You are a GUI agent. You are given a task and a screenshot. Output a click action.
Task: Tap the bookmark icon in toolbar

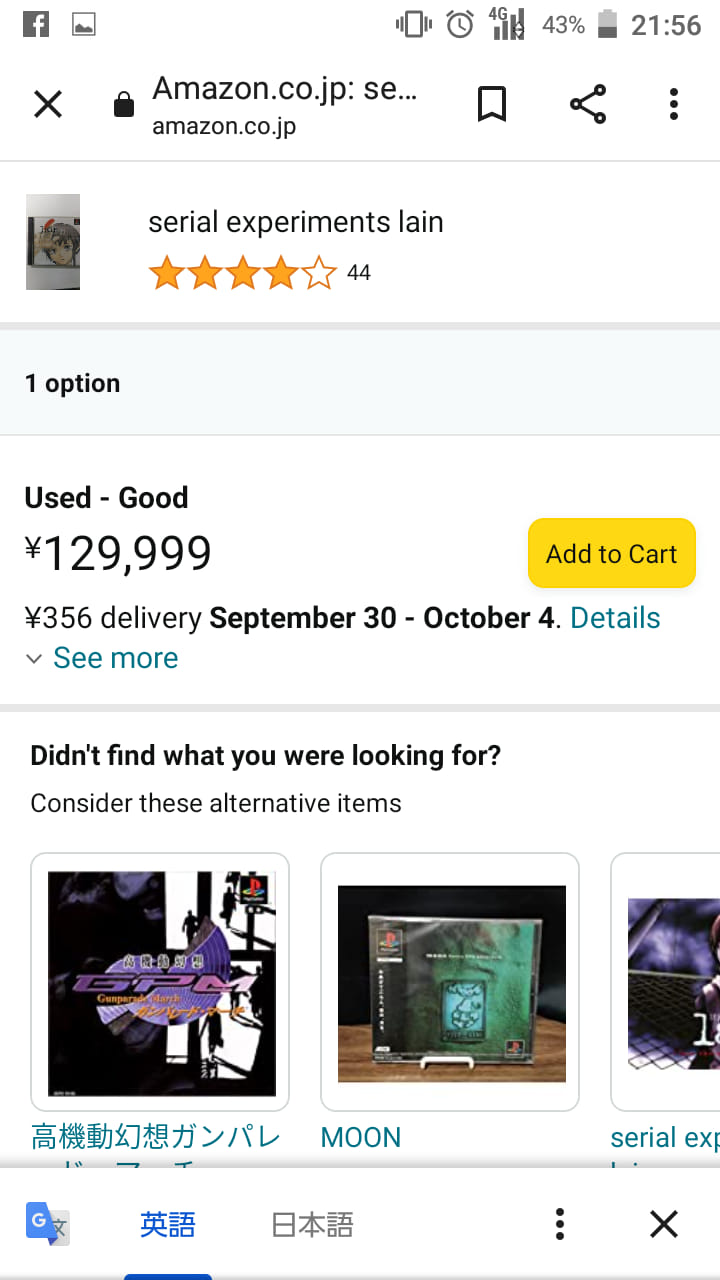[491, 104]
